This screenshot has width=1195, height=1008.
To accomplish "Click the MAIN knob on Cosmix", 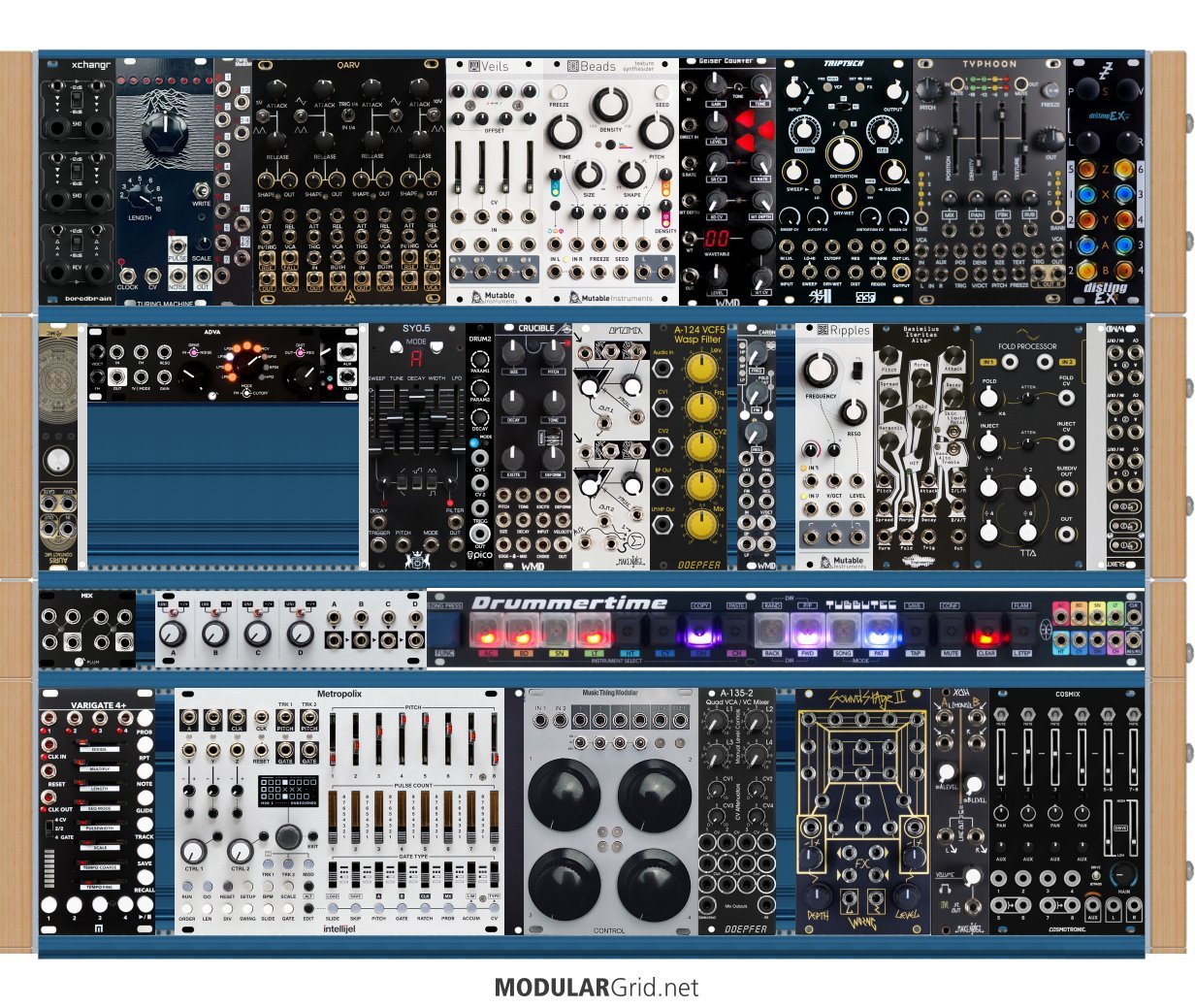I will pyautogui.click(x=1124, y=877).
